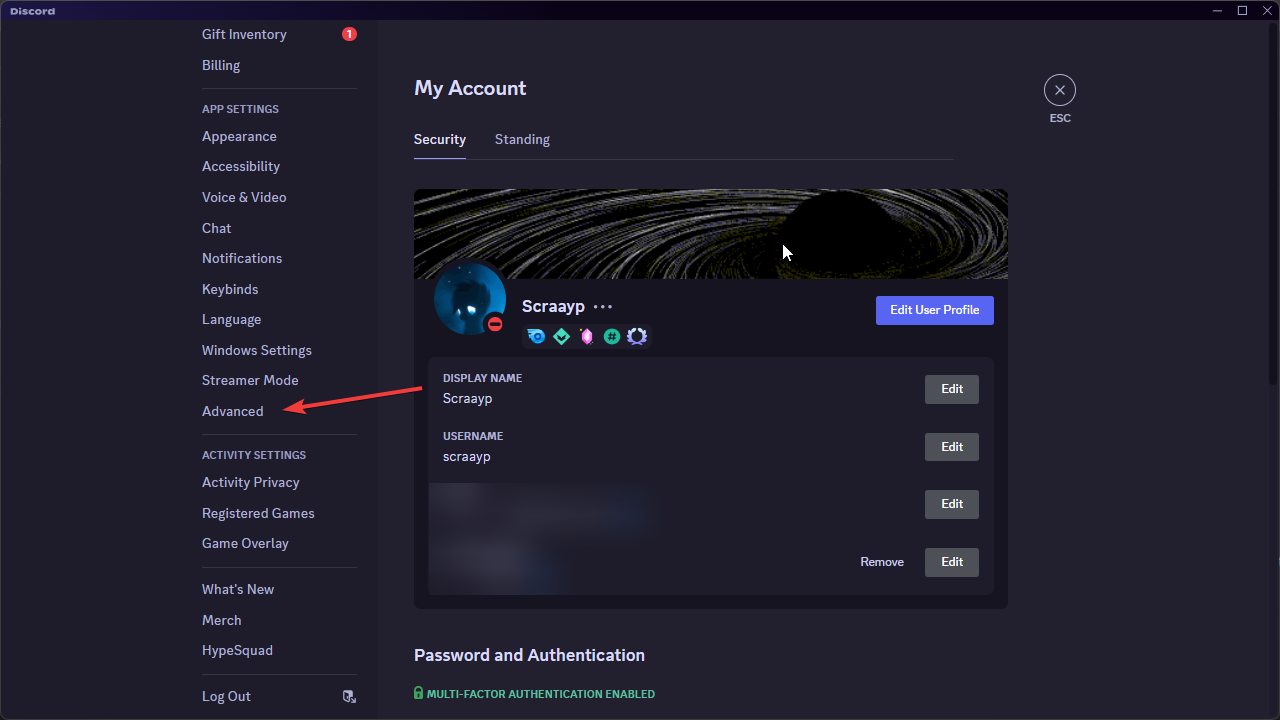The height and width of the screenshot is (720, 1280).
Task: Click the Remove link for phone number
Action: click(882, 562)
